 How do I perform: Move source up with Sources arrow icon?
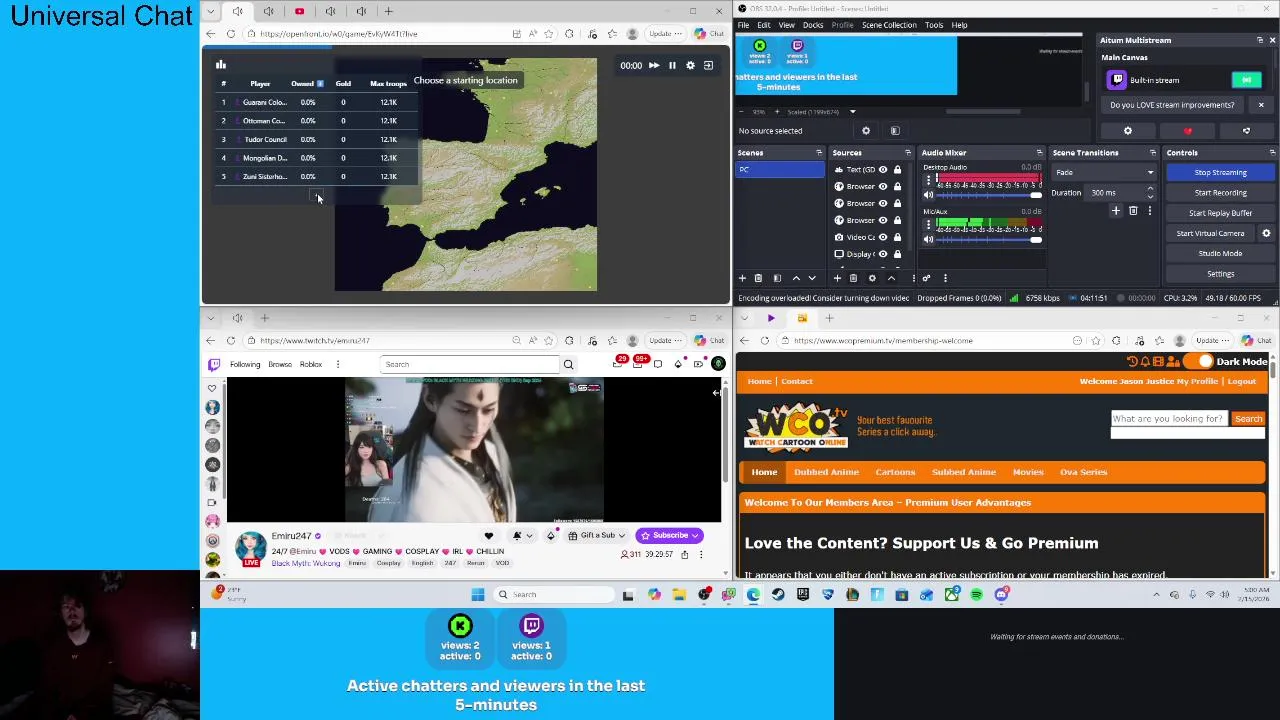891,278
